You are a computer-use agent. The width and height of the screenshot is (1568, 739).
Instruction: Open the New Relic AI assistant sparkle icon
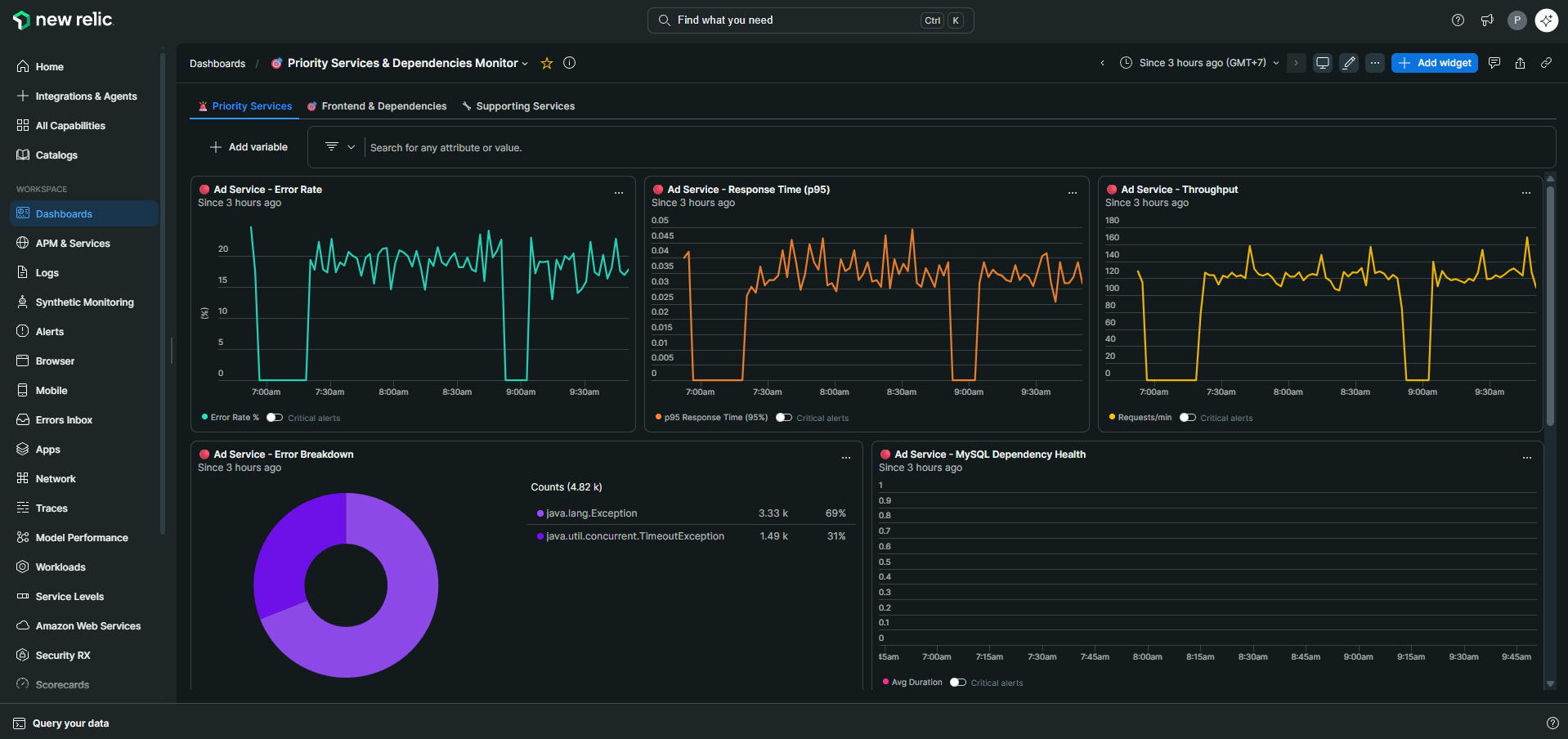1546,20
